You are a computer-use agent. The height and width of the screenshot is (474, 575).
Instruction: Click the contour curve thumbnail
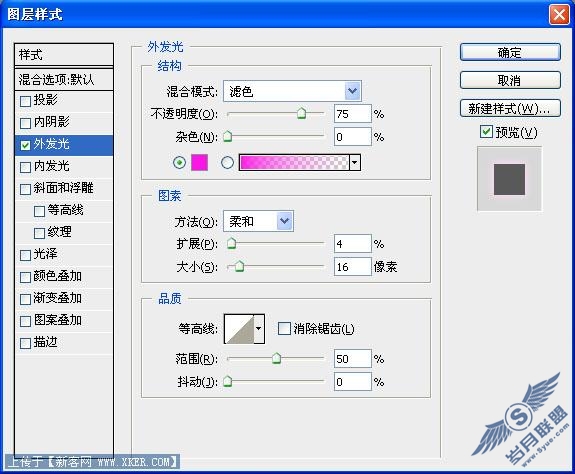pyautogui.click(x=239, y=329)
